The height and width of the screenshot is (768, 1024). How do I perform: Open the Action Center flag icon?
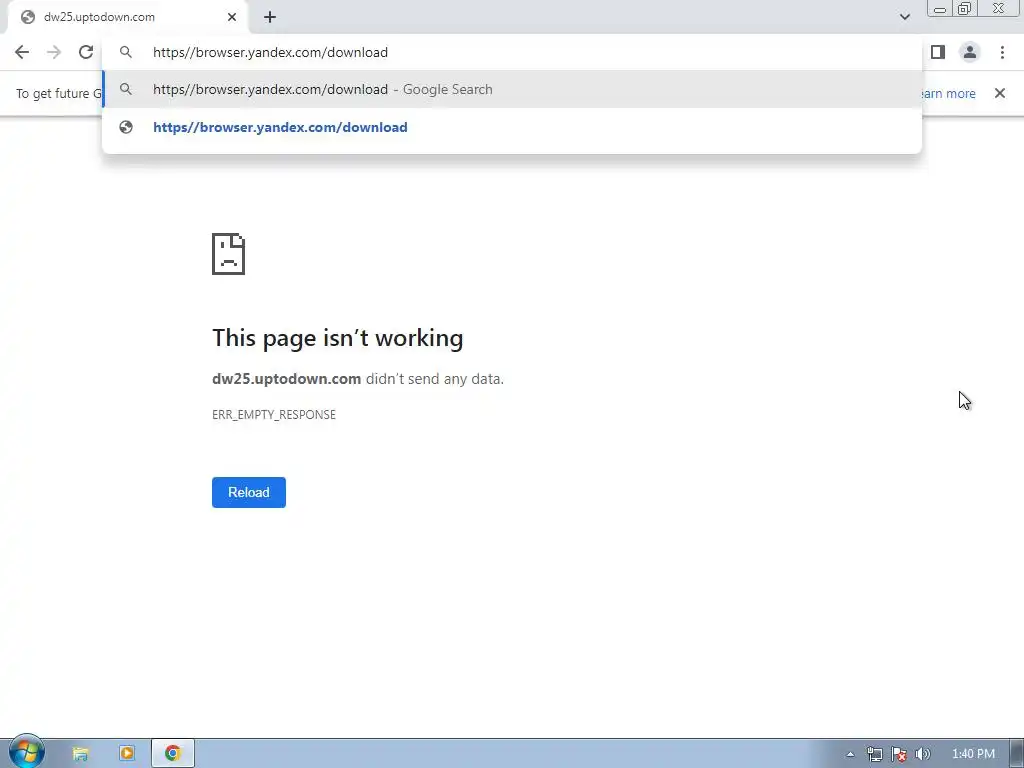[x=899, y=754]
